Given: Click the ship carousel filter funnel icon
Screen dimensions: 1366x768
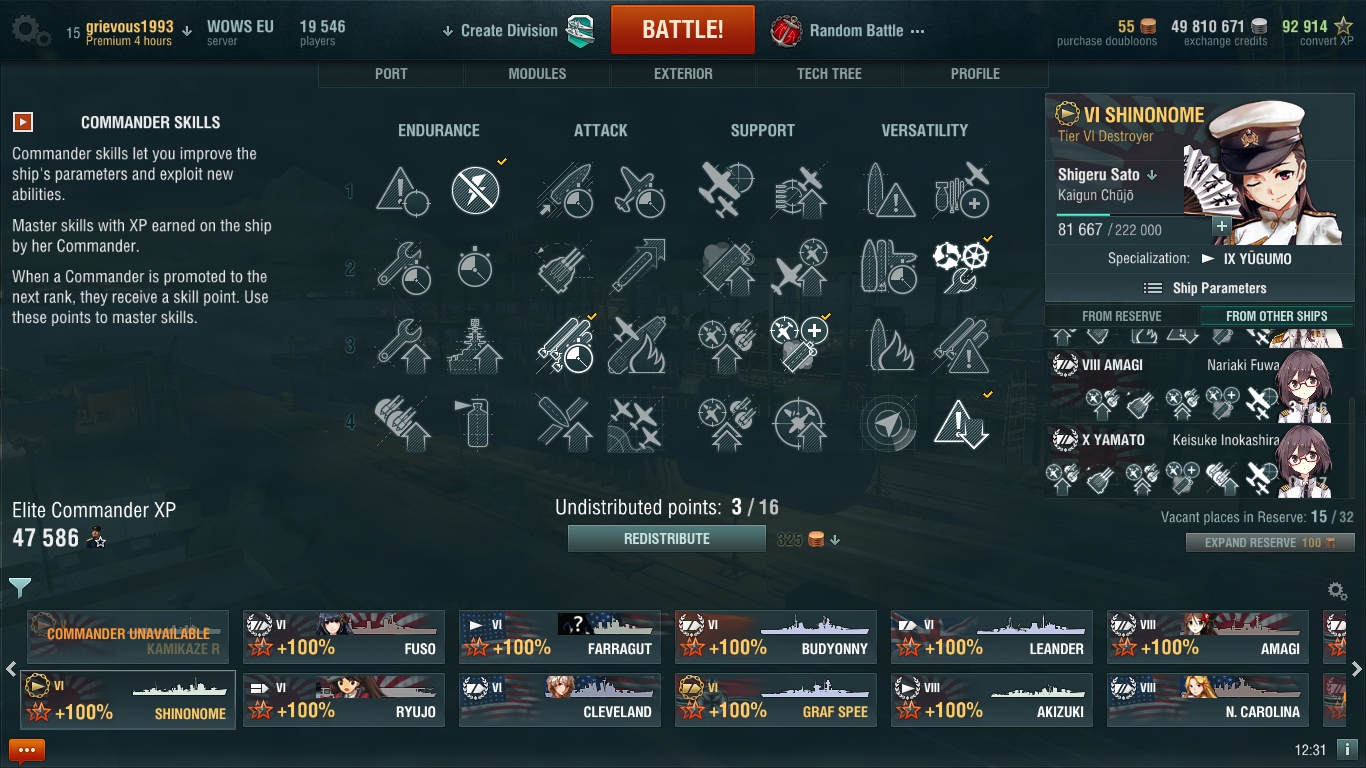Looking at the screenshot, I should [20, 587].
